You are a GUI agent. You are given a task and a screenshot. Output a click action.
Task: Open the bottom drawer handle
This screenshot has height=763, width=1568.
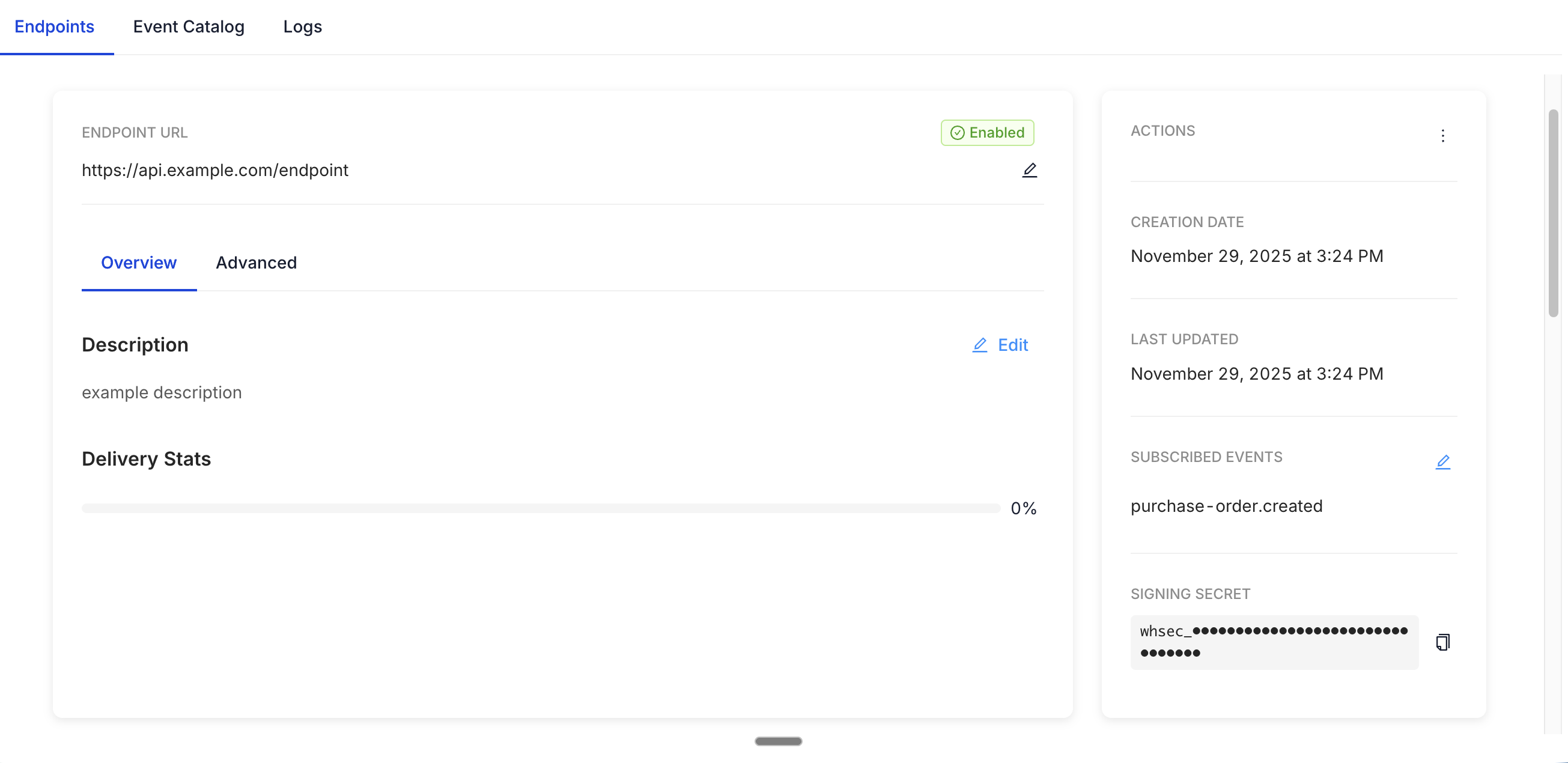click(777, 741)
